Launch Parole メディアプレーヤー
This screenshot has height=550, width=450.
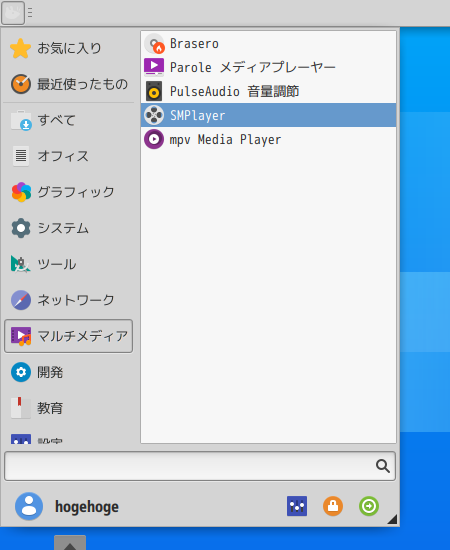click(x=268, y=67)
